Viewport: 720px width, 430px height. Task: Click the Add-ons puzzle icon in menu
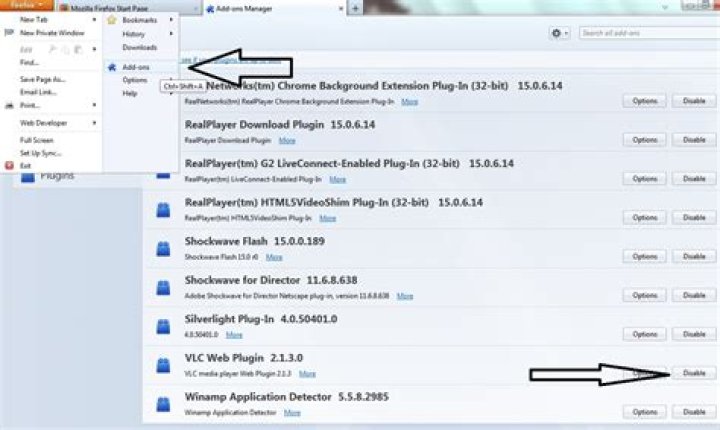point(112,67)
